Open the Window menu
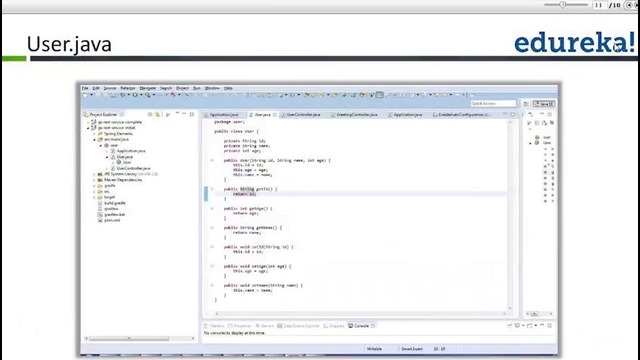 pyautogui.click(x=212, y=88)
